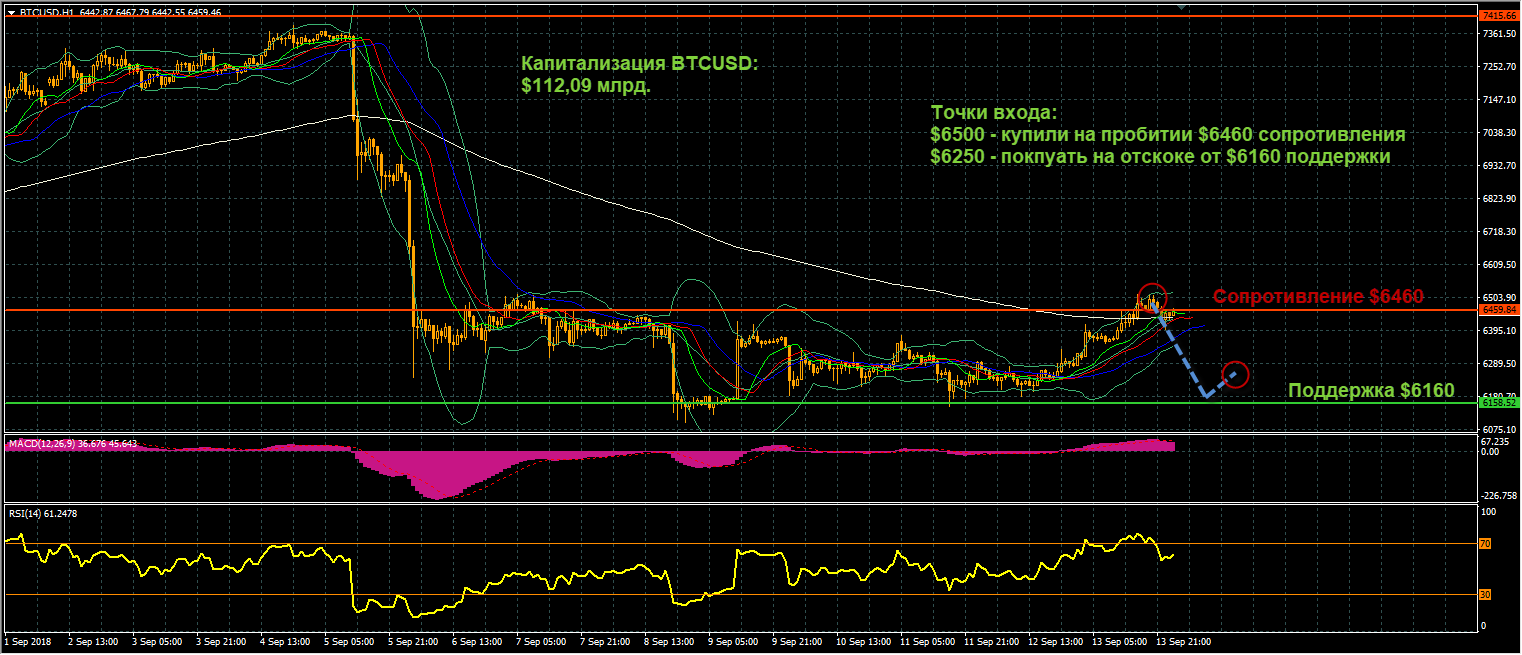The width and height of the screenshot is (1522, 655).
Task: Click the BTCUSD,H1 chart title text
Action: 45,12
